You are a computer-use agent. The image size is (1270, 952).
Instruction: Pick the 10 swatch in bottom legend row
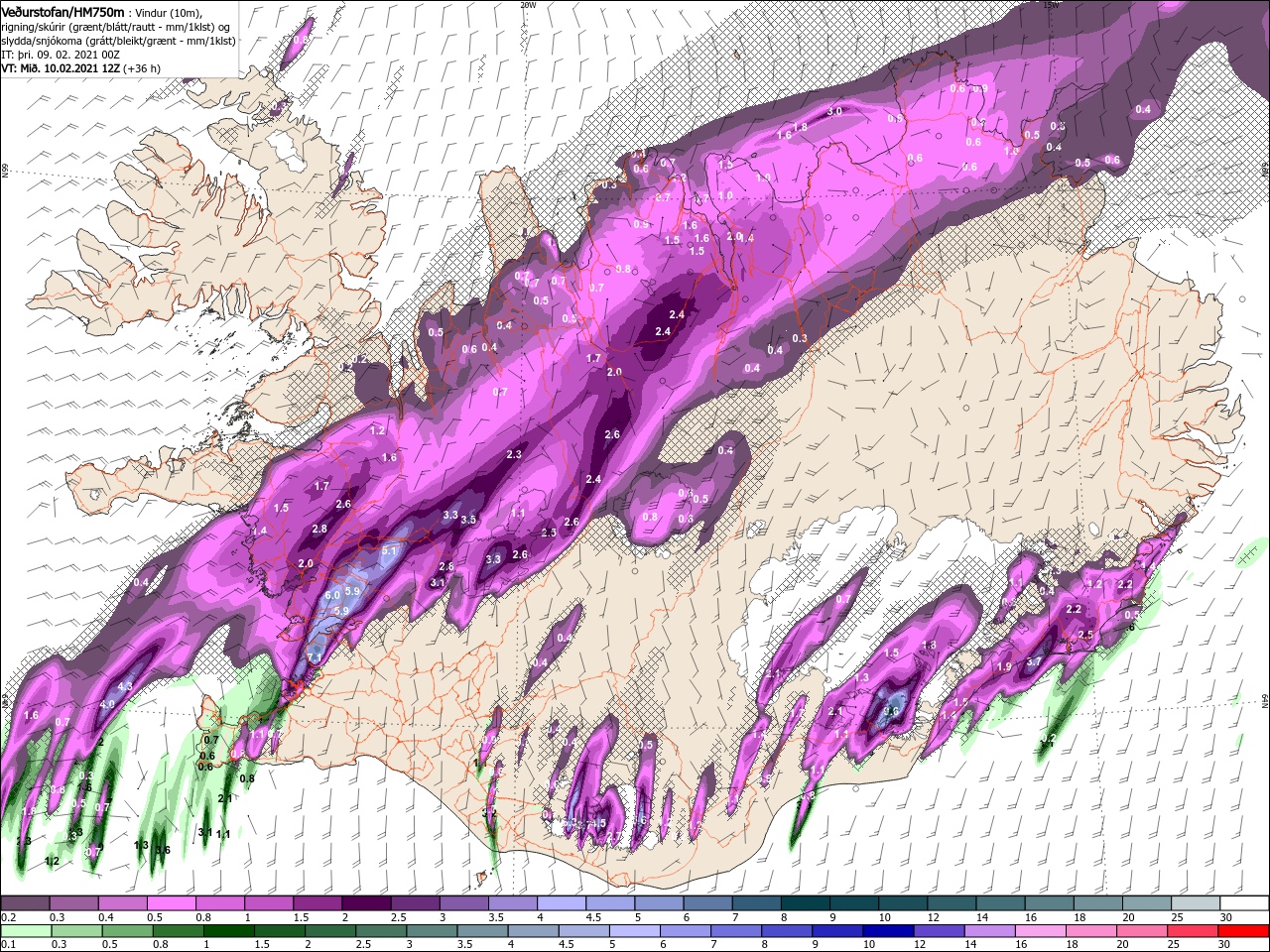[x=889, y=931]
